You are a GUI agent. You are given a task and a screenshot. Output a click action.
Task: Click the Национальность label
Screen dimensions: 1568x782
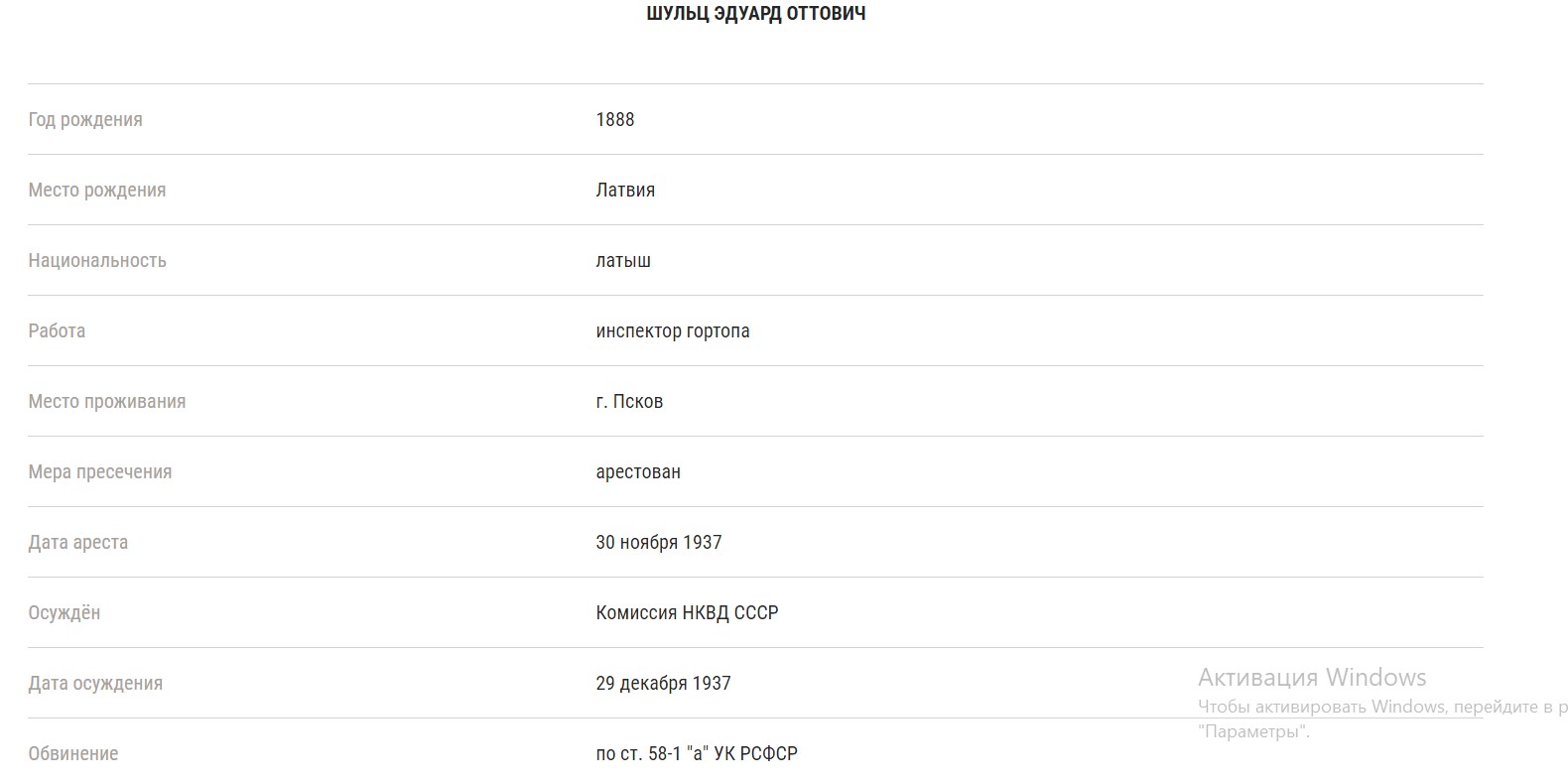[97, 260]
